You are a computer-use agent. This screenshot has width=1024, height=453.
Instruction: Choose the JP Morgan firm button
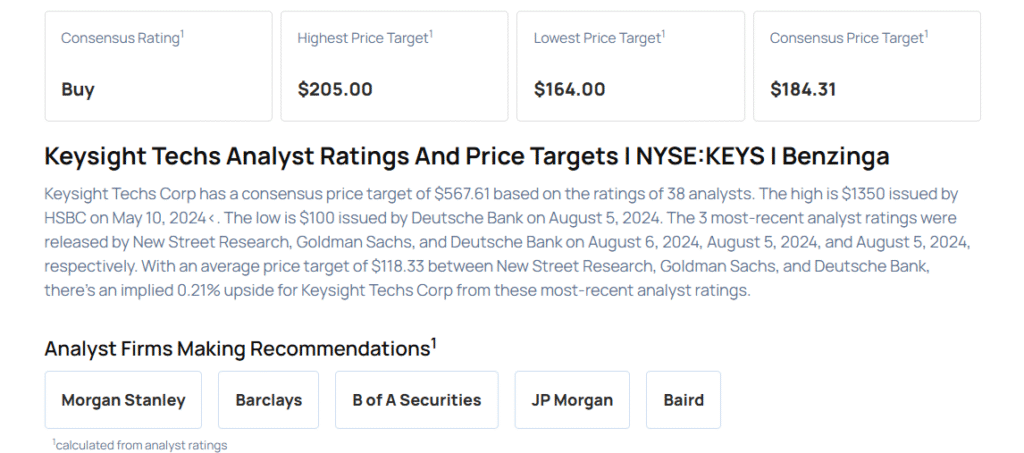[572, 400]
